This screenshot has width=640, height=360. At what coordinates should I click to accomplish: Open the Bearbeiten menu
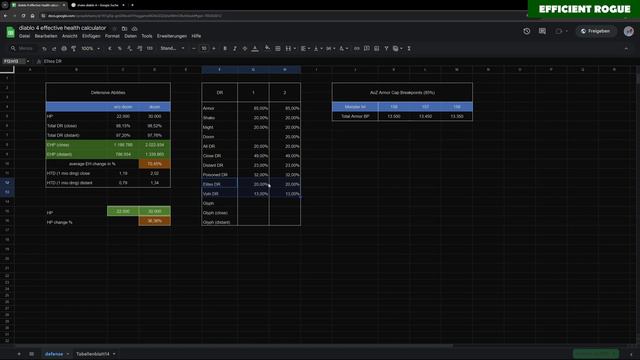46,36
